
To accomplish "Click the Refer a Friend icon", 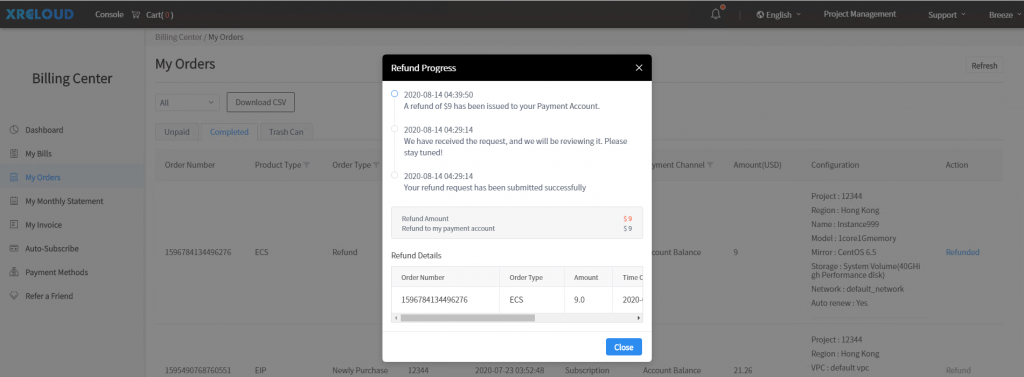I will (14, 296).
